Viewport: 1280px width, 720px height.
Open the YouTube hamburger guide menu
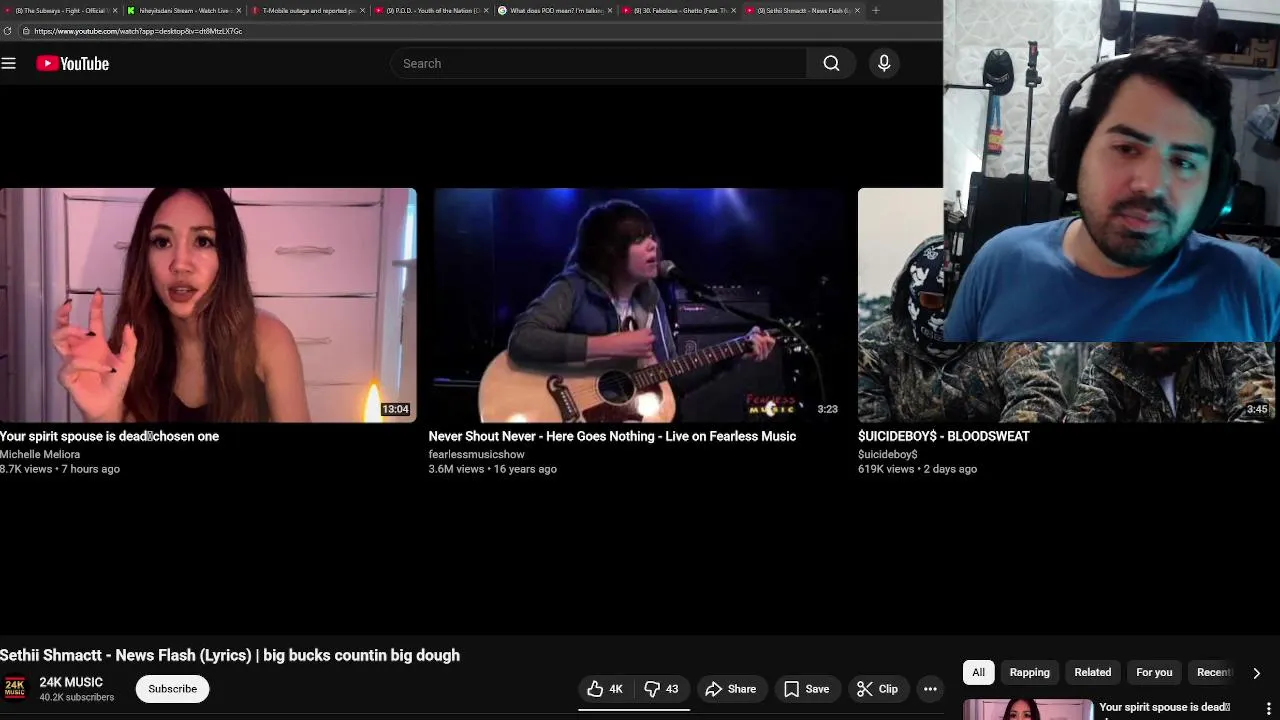coord(9,63)
